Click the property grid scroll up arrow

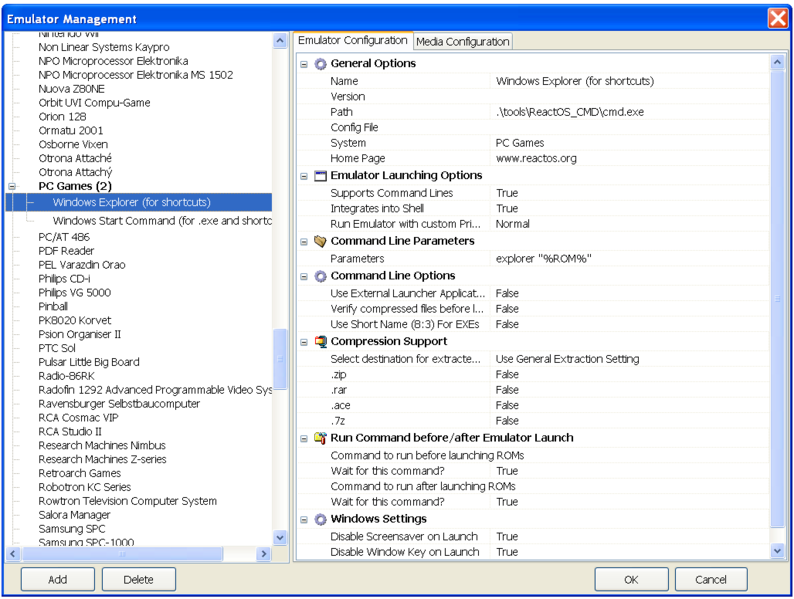[x=777, y=62]
